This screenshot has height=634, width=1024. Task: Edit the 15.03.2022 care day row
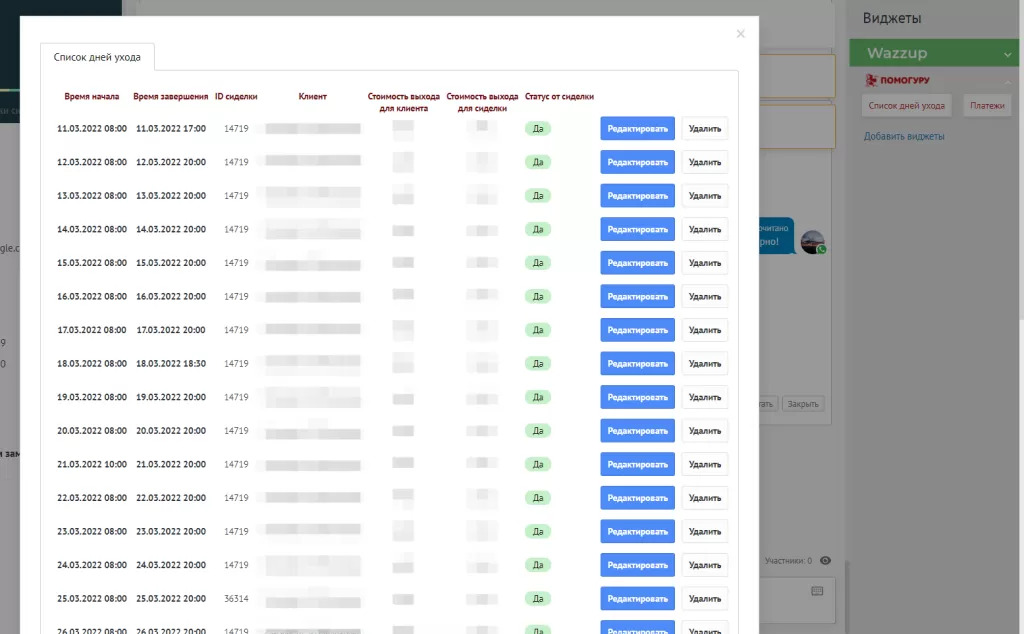(637, 263)
